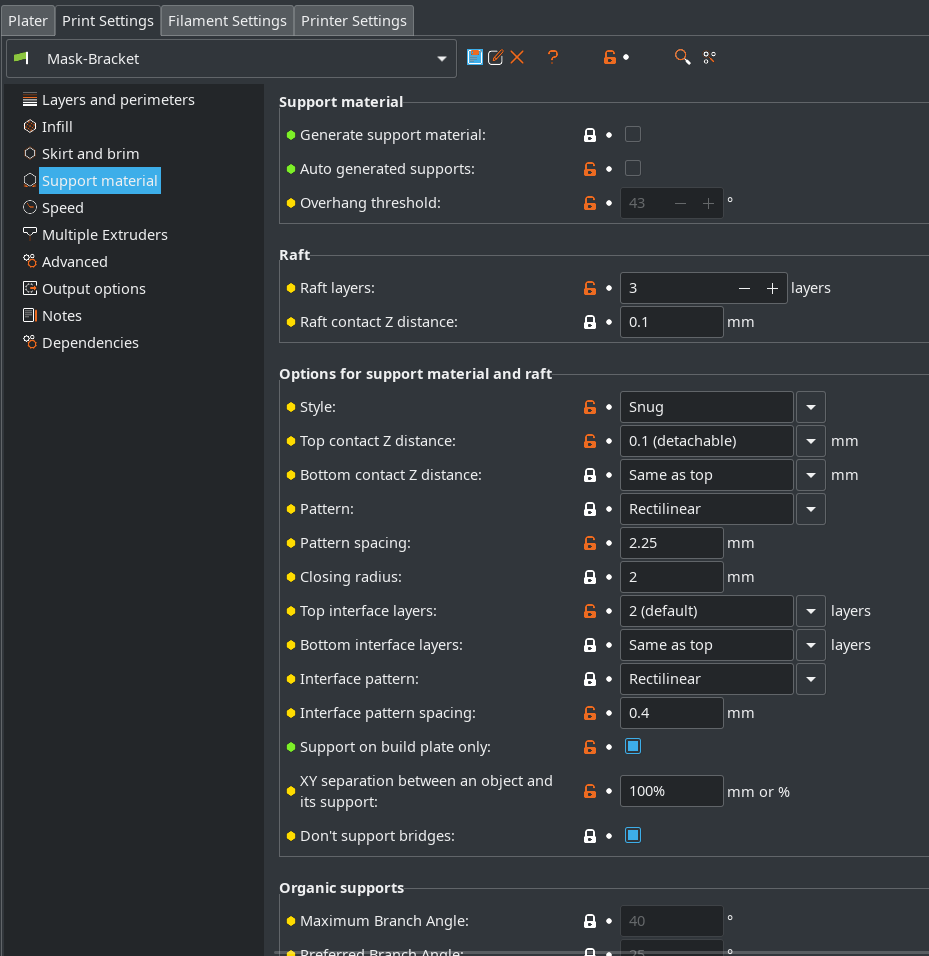Disable Don't support bridges
The image size is (929, 956).
(x=632, y=835)
